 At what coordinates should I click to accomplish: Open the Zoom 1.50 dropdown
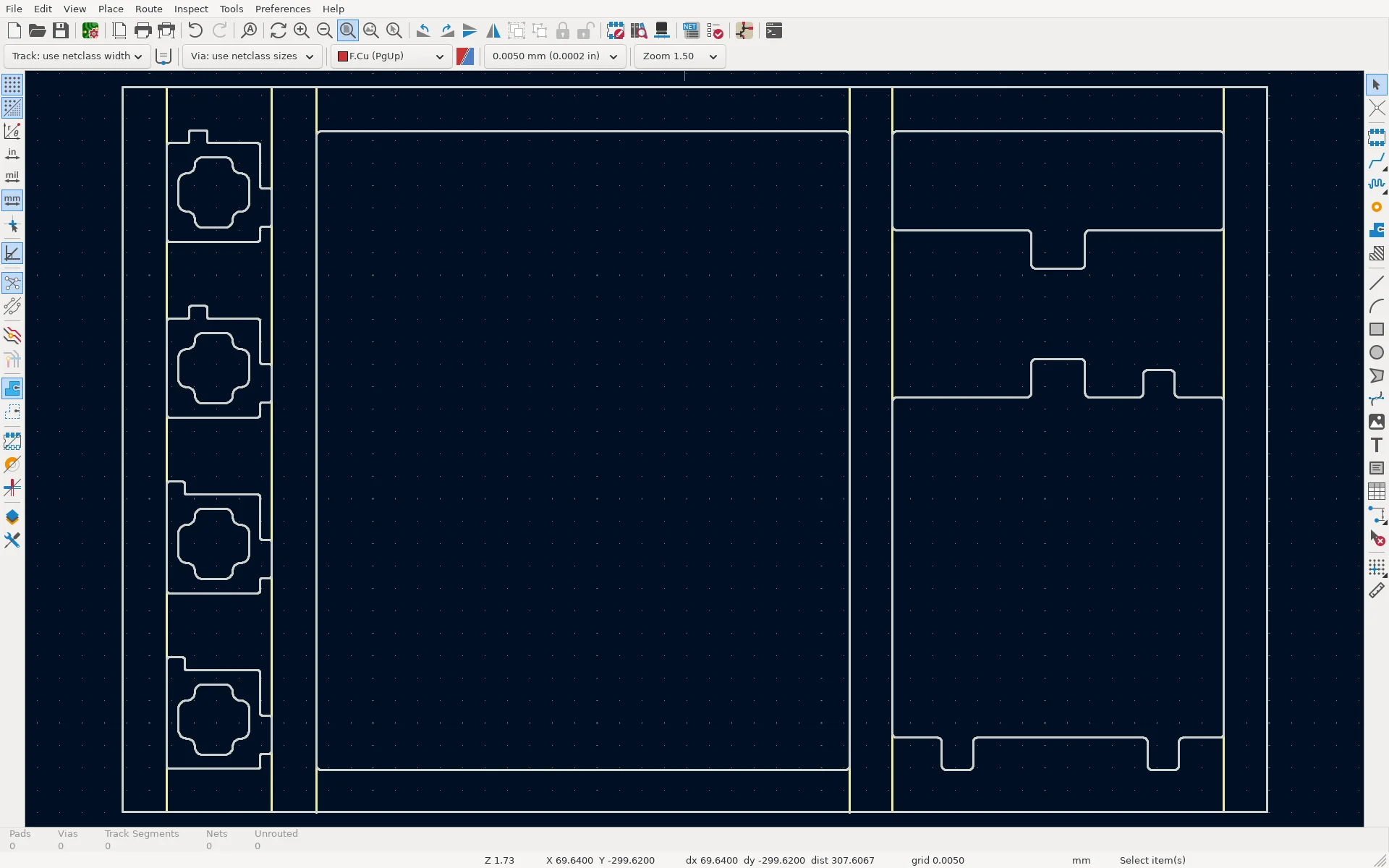click(680, 56)
